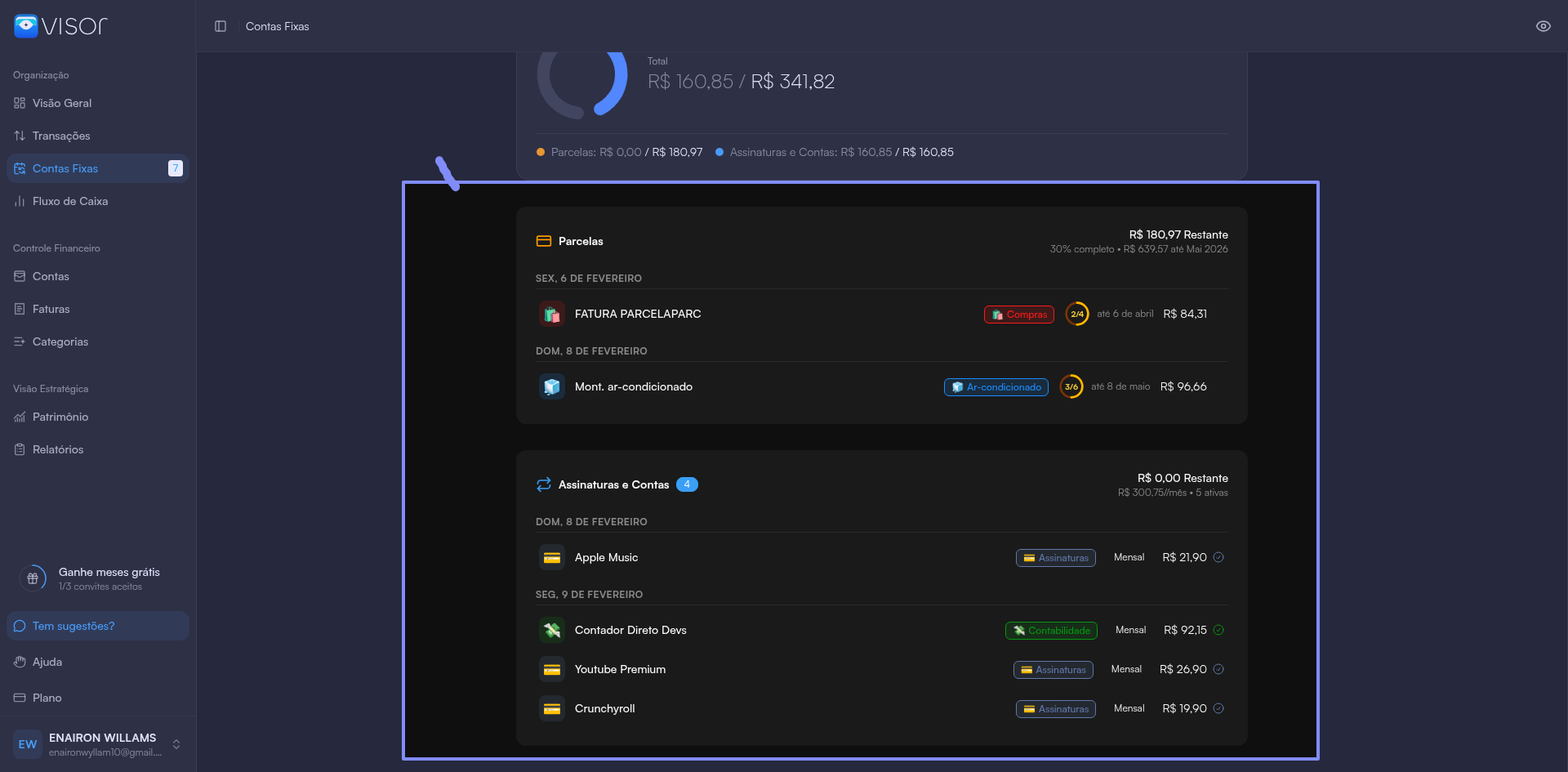Toggle Crunchyroll paid status circle
The height and width of the screenshot is (772, 1568).
[1218, 708]
